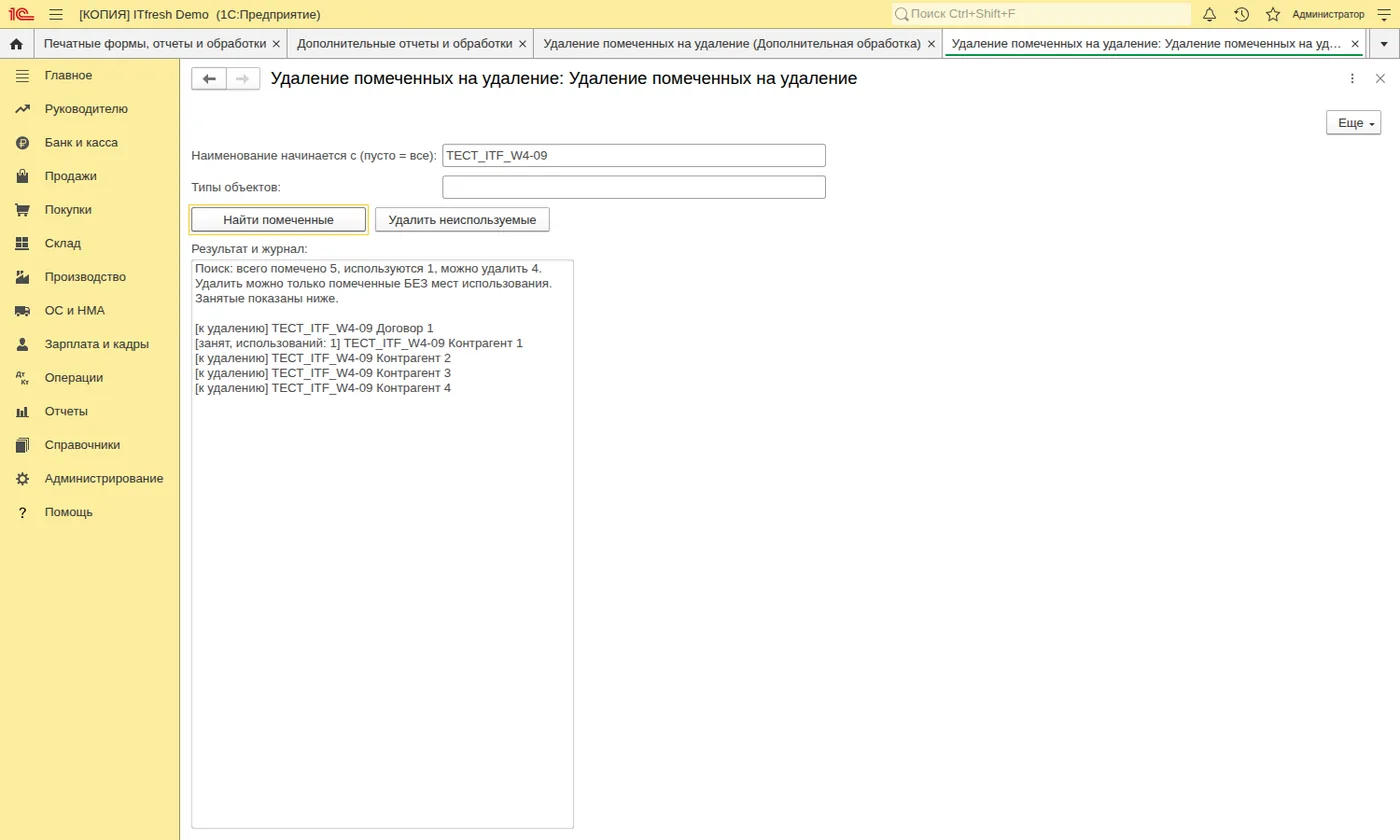1400x840 pixels.
Task: Open the Продажи section
Action: (90, 176)
